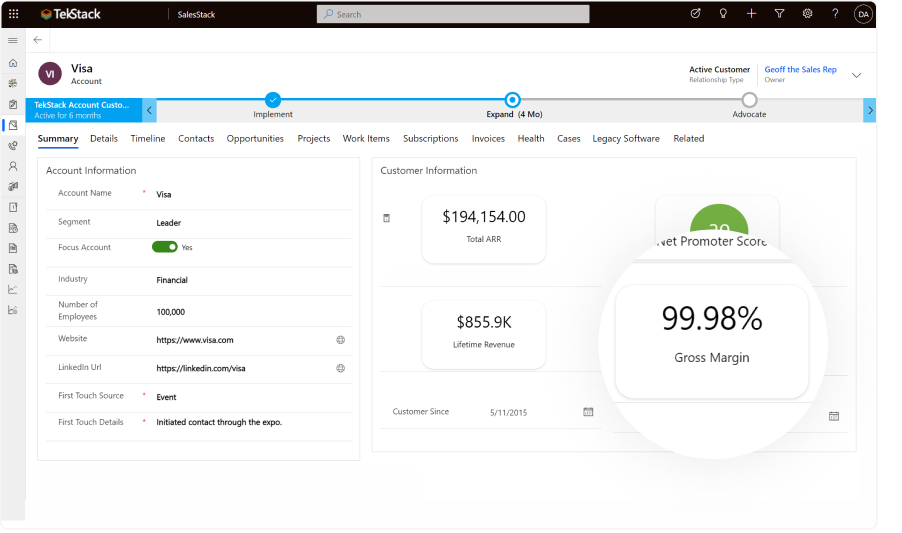Image resolution: width=902 pixels, height=533 pixels.
Task: Switch to the Contacts tab
Action: click(196, 139)
